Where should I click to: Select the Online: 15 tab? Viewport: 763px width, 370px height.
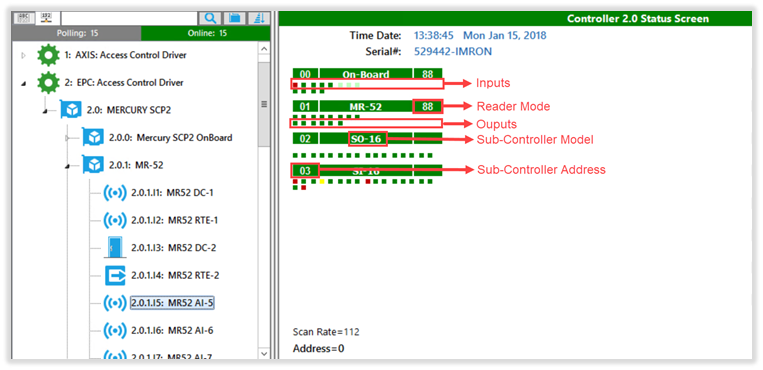coord(206,33)
